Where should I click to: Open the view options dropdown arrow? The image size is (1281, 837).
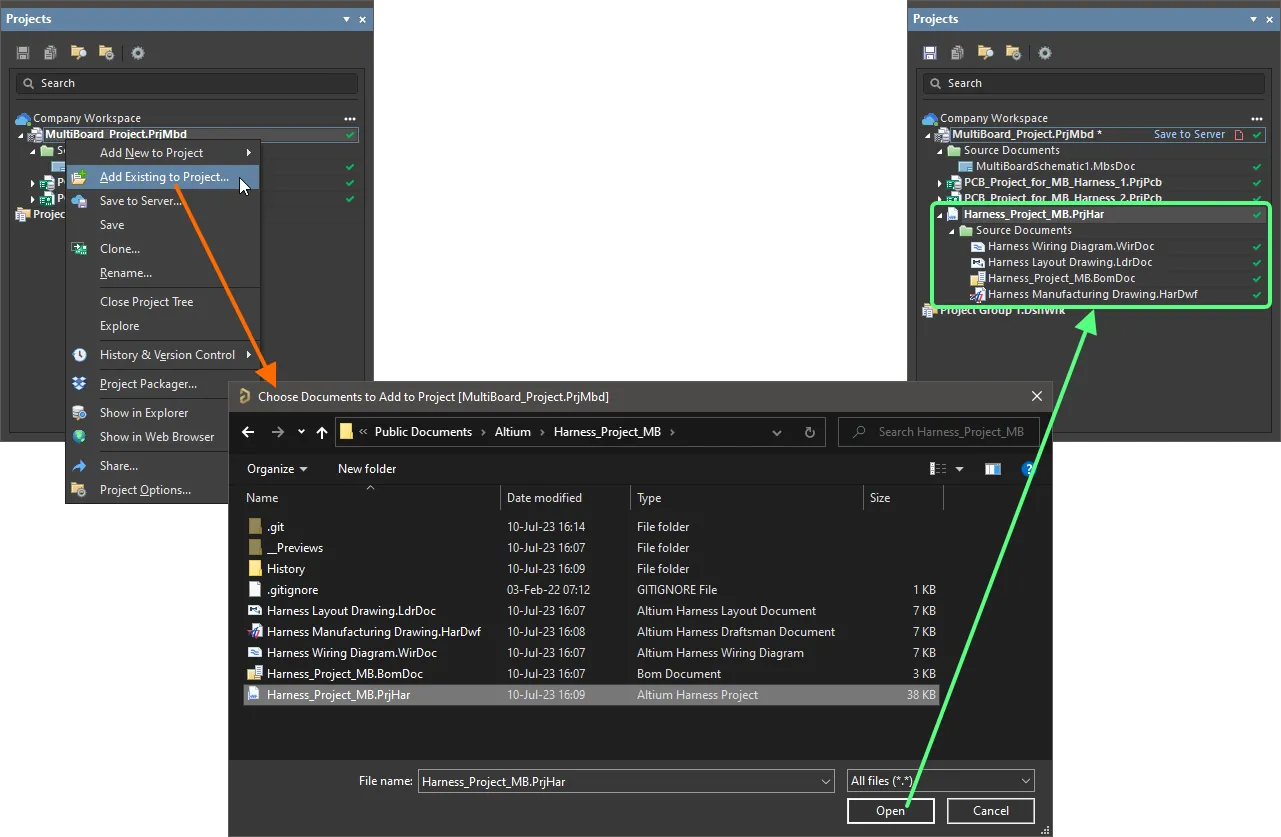point(960,468)
